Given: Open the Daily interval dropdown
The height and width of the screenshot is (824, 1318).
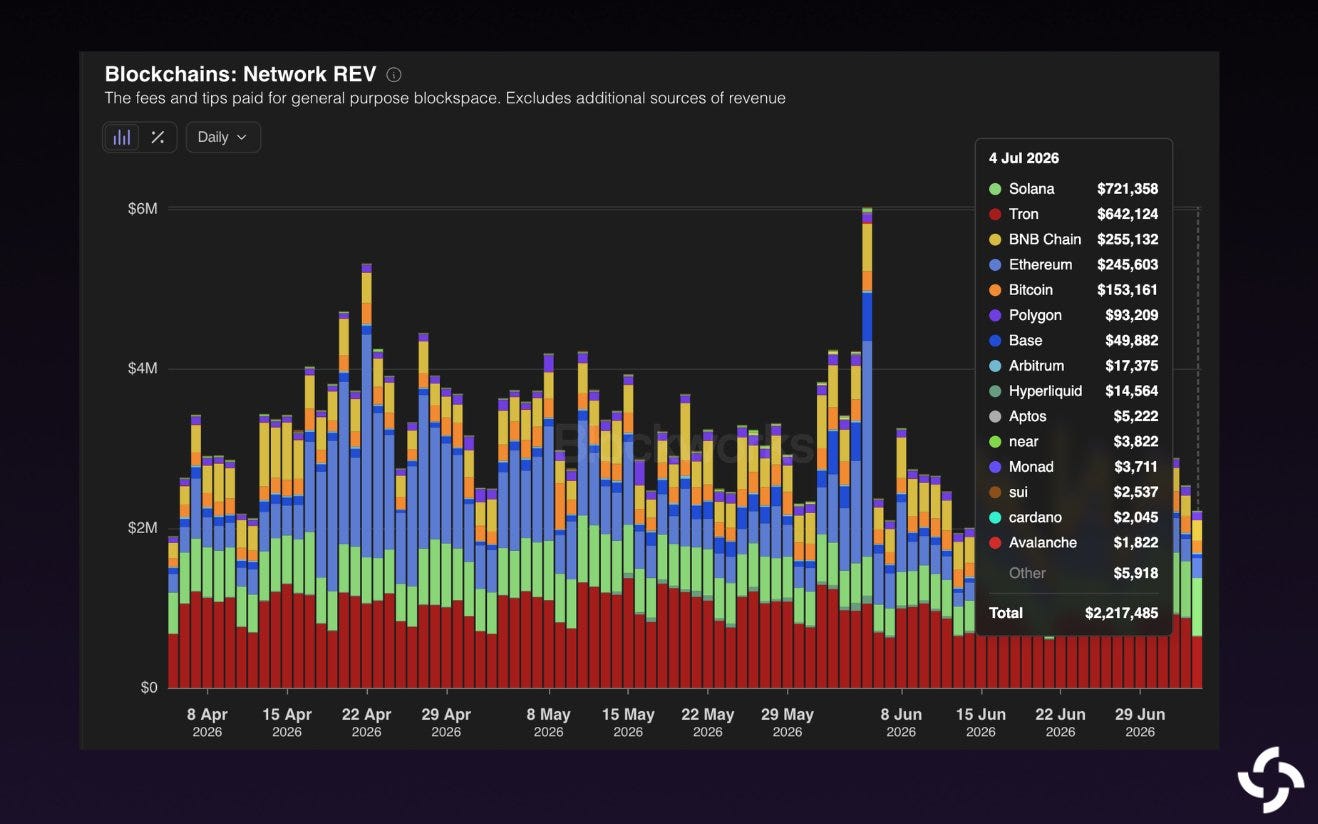Looking at the screenshot, I should tap(223, 137).
